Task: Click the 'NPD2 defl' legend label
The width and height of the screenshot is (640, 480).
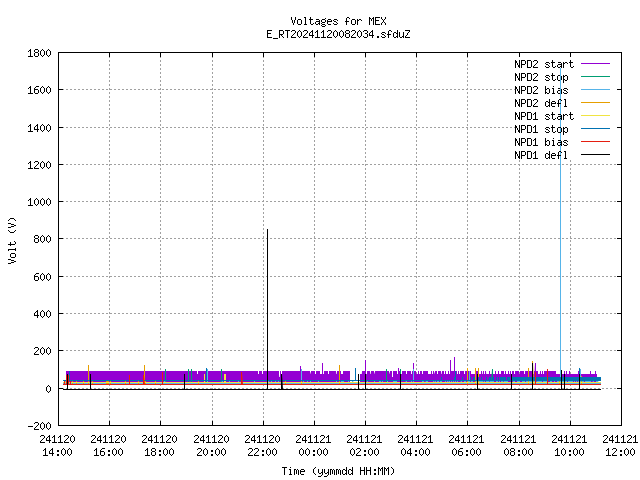Action: pos(541,103)
